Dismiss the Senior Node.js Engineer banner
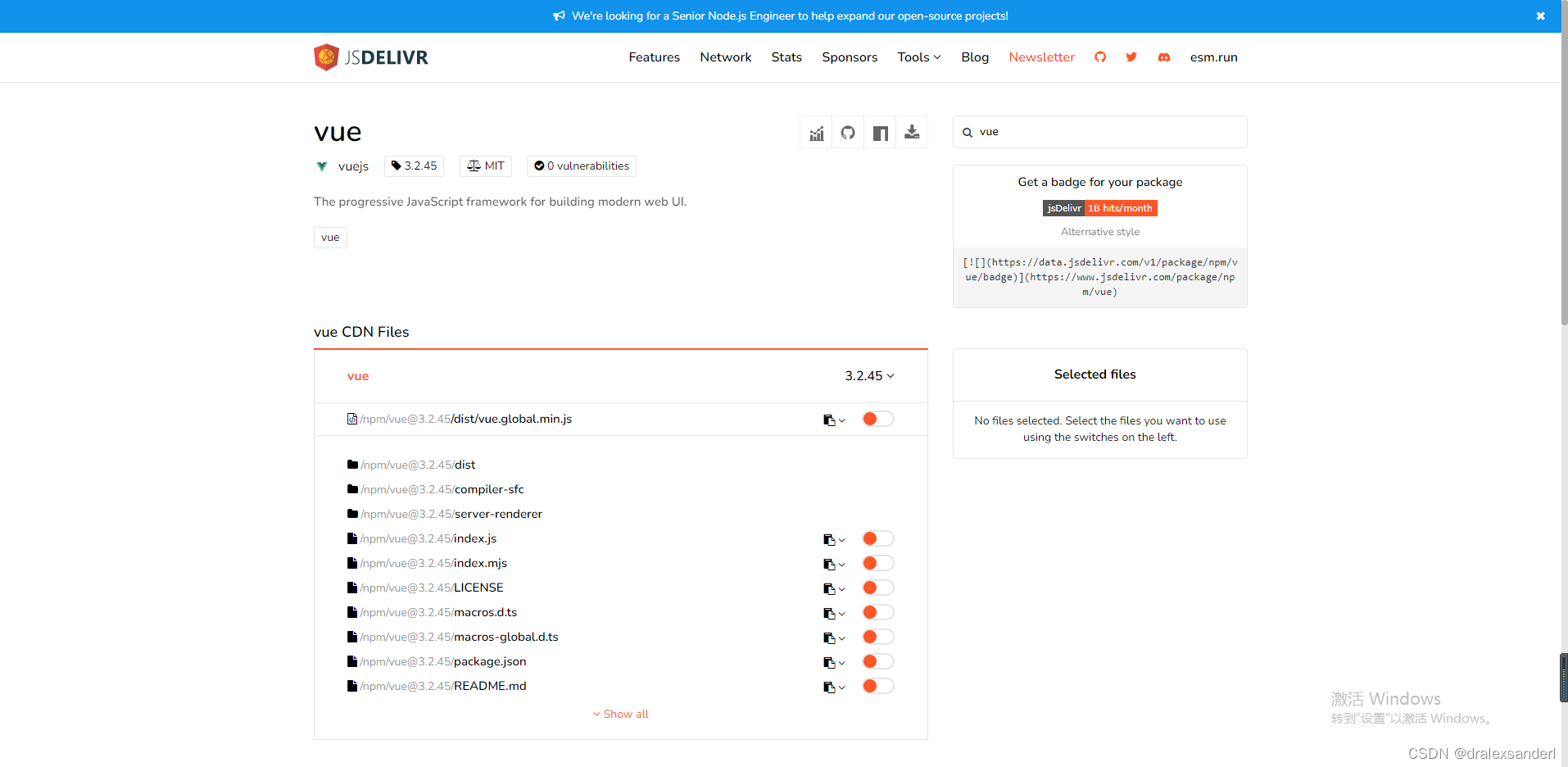The width and height of the screenshot is (1568, 767). point(1540,16)
